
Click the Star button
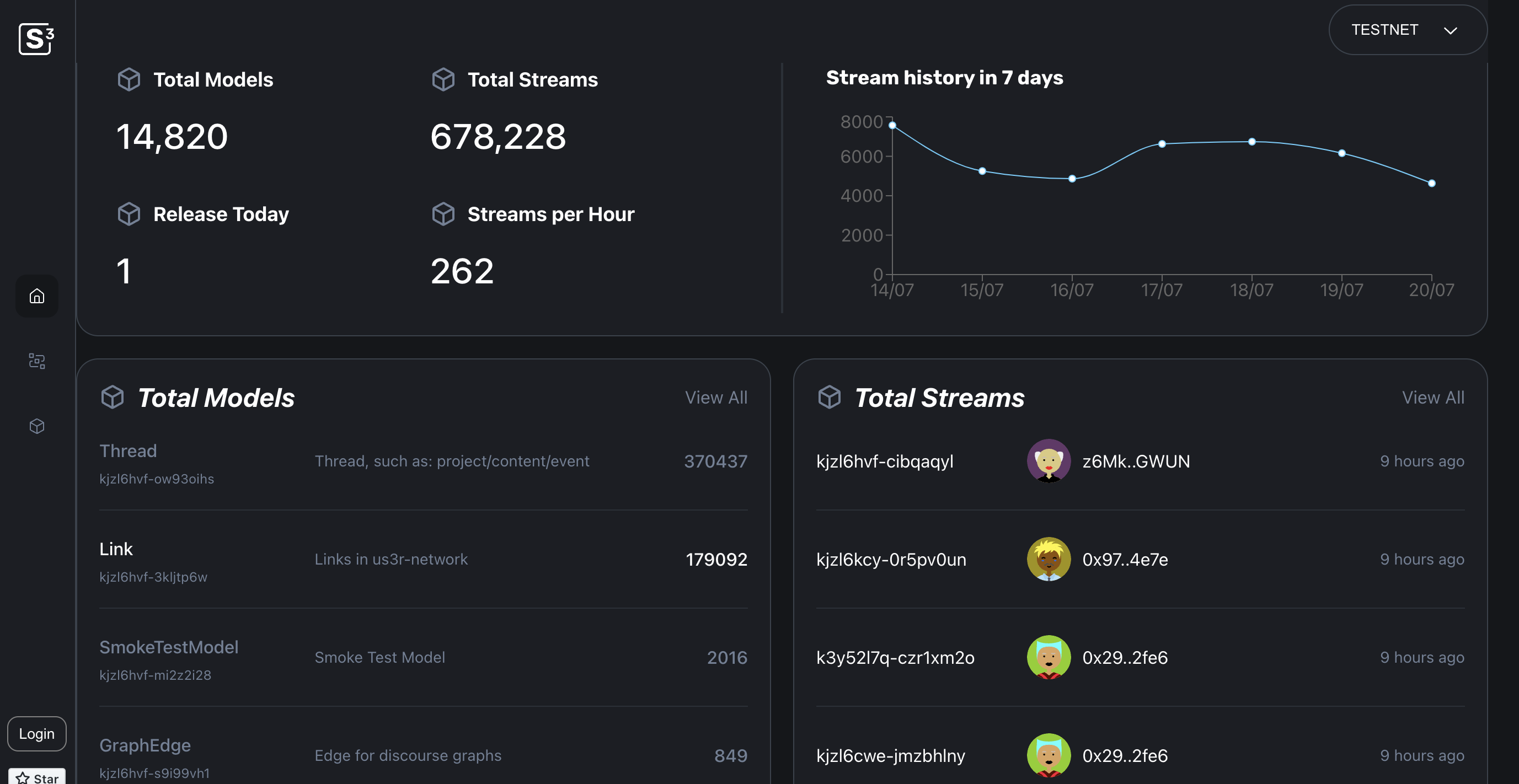[36, 777]
